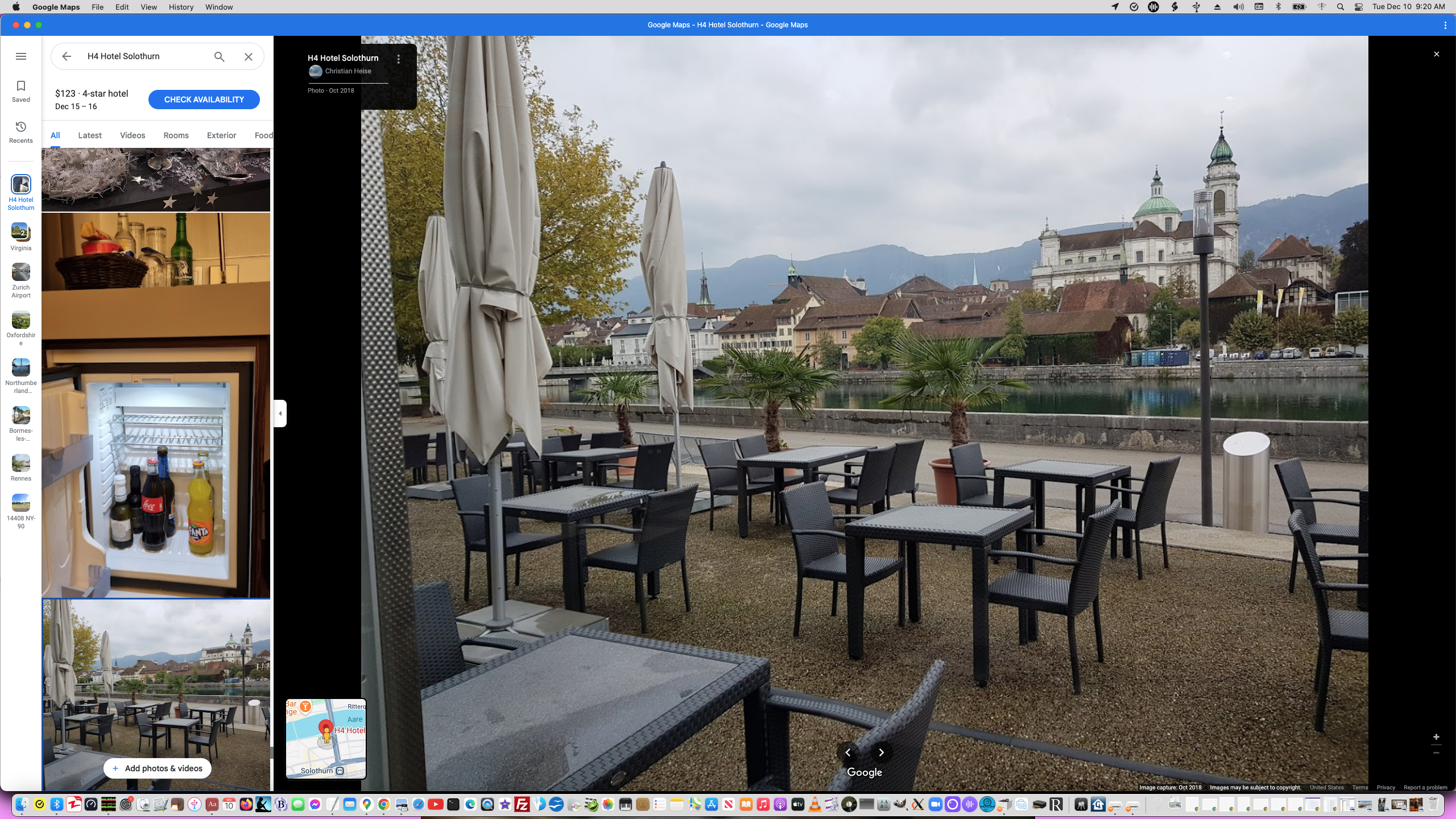Go to next photo arrow
Viewport: 1456px width, 819px height.
point(881,752)
